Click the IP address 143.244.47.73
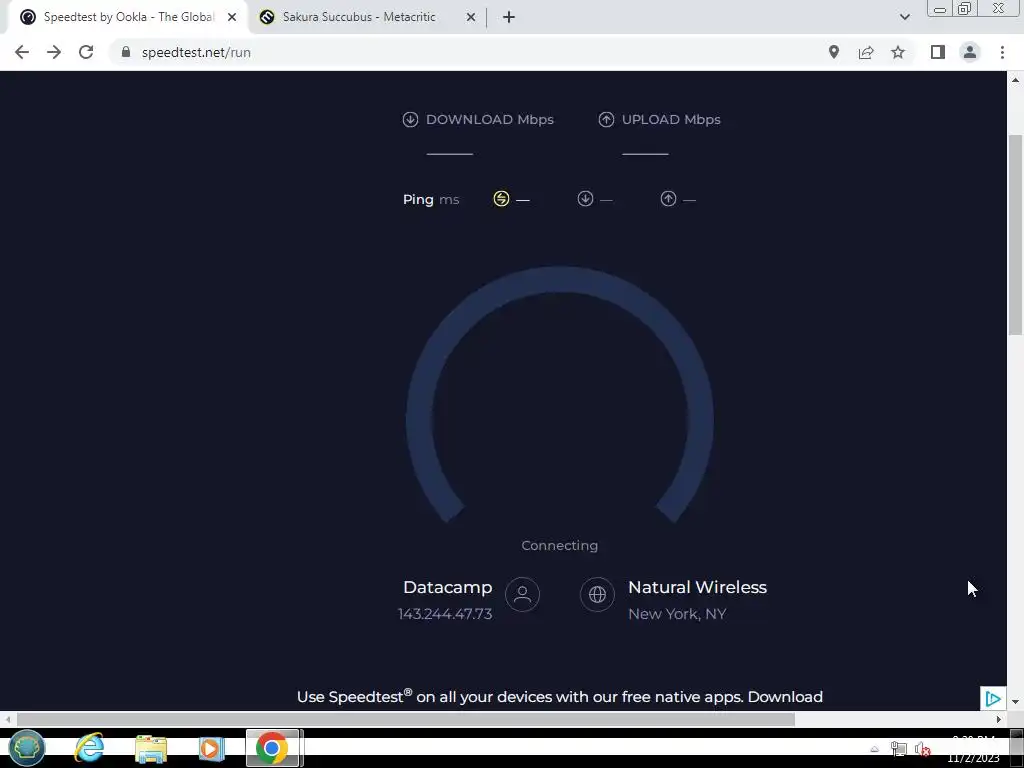 [x=445, y=614]
